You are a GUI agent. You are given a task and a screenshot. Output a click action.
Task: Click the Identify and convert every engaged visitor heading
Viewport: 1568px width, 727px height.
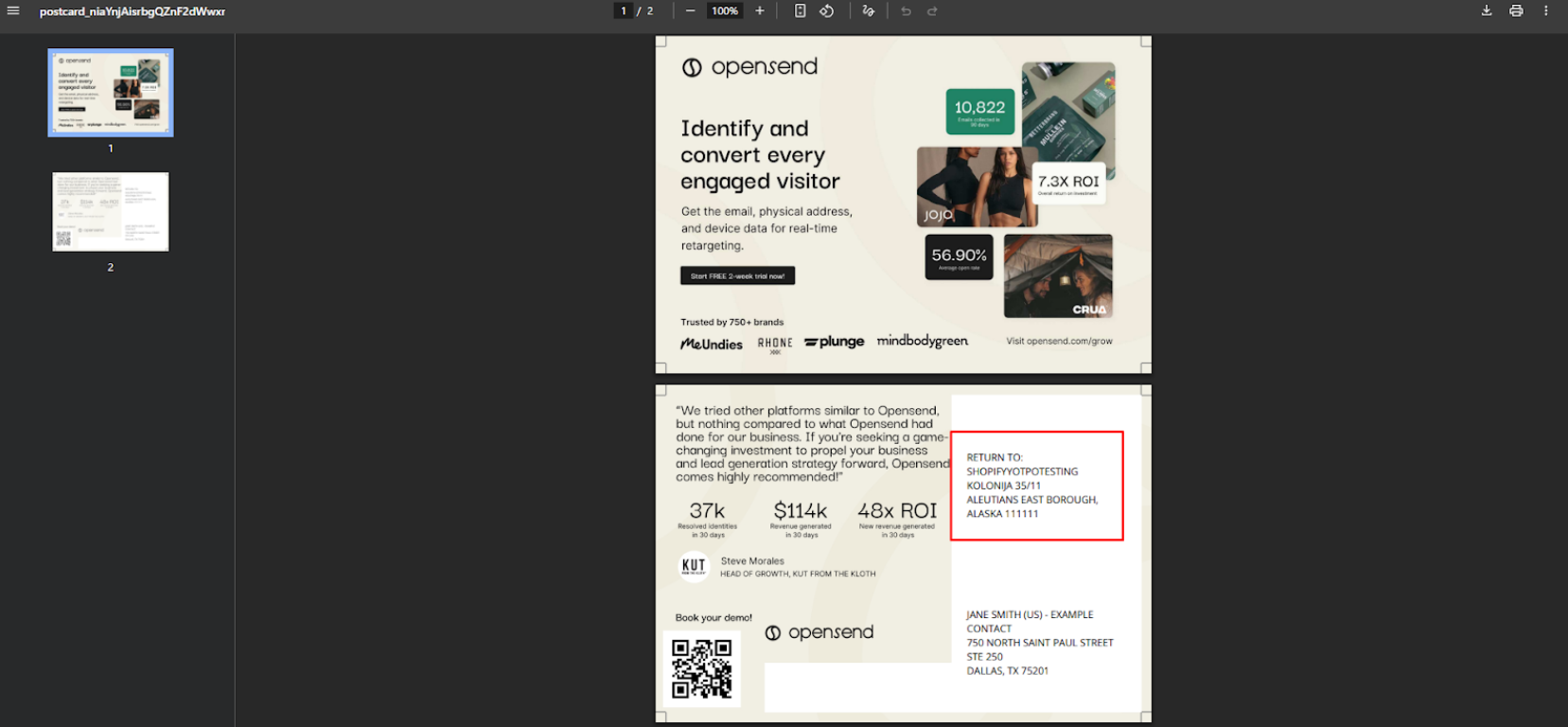tap(760, 154)
